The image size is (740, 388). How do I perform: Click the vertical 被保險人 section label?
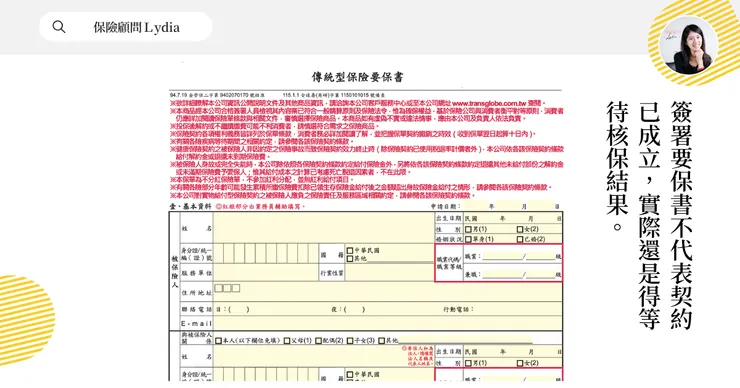tap(175, 271)
